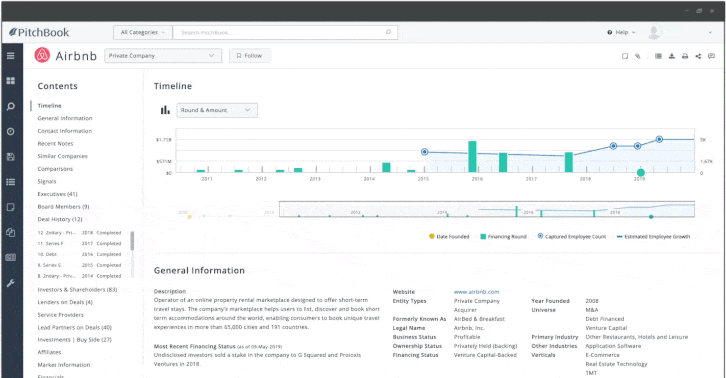Open the overlapping pages icon in the sidebar
726x378 pixels.
pos(10,232)
